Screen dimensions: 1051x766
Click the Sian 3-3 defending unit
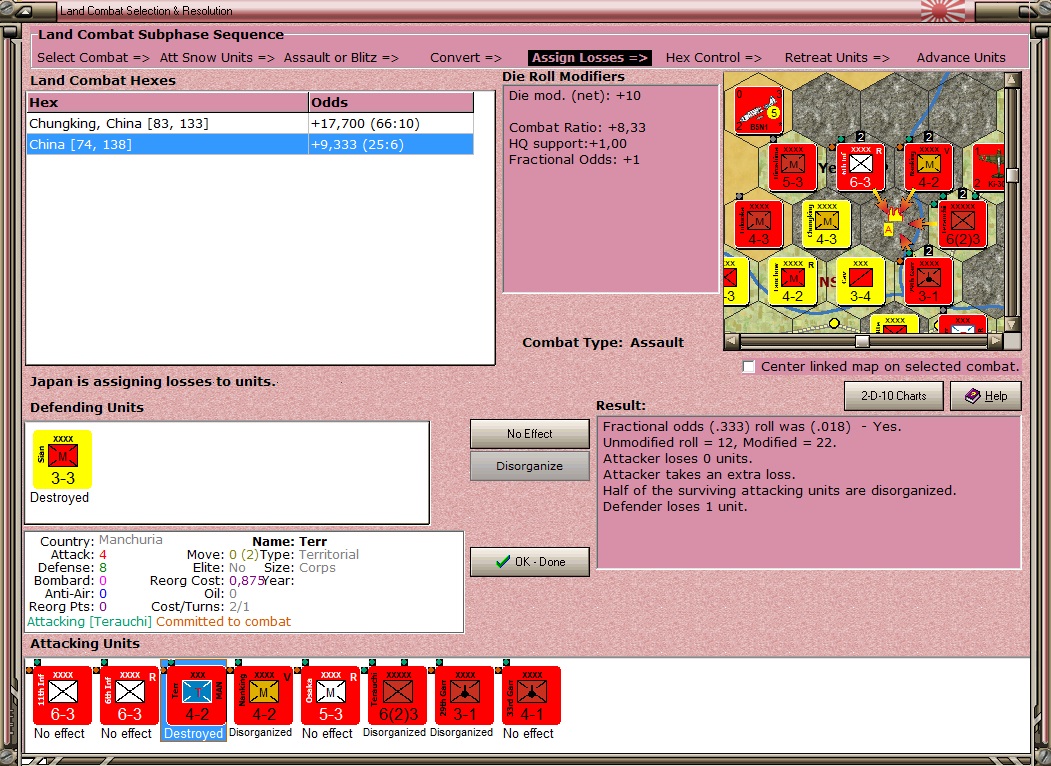(x=62, y=460)
